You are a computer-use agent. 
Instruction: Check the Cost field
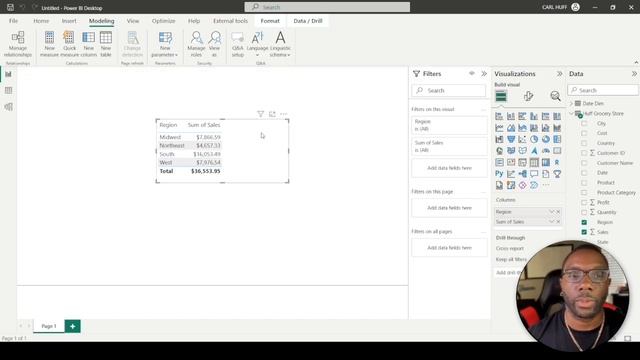[x=584, y=133]
